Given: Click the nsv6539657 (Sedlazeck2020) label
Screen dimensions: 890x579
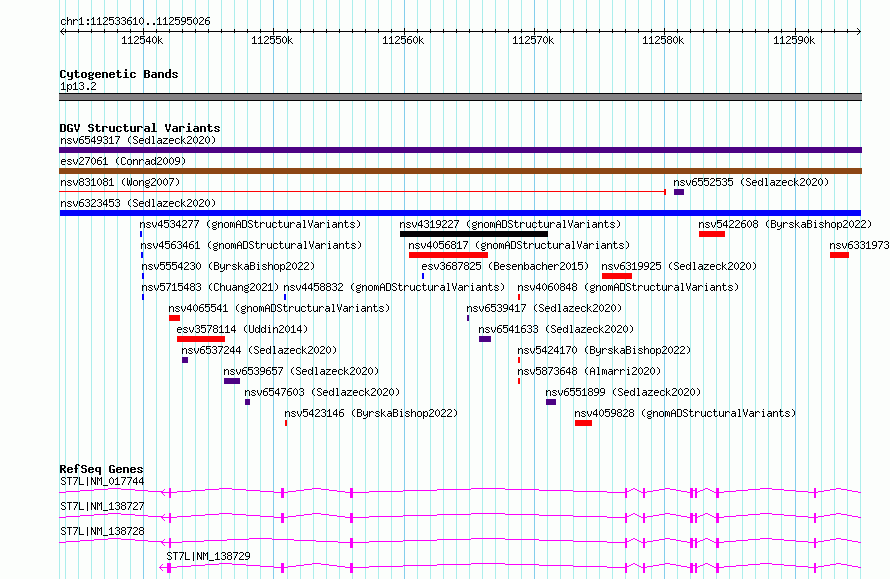Looking at the screenshot, I should pyautogui.click(x=301, y=371).
